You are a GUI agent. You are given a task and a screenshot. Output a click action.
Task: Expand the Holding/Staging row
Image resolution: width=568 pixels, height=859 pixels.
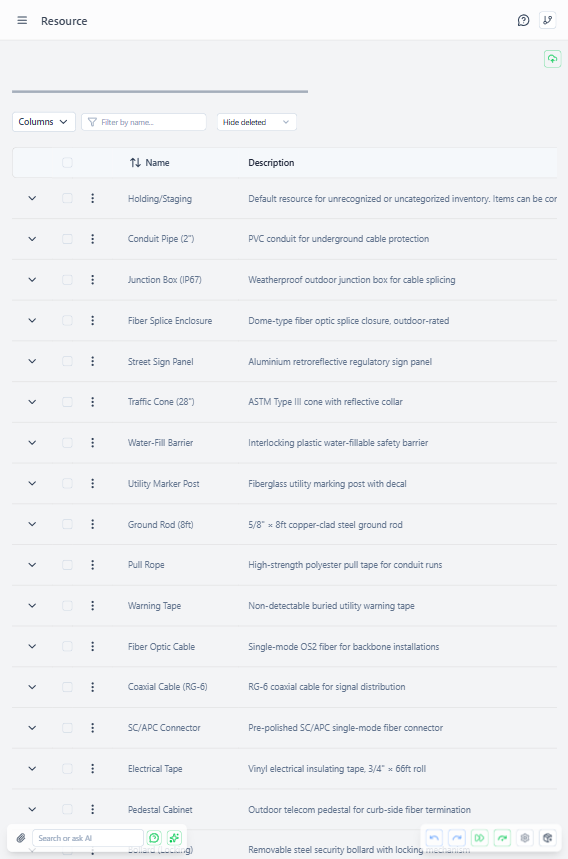pyautogui.click(x=32, y=198)
